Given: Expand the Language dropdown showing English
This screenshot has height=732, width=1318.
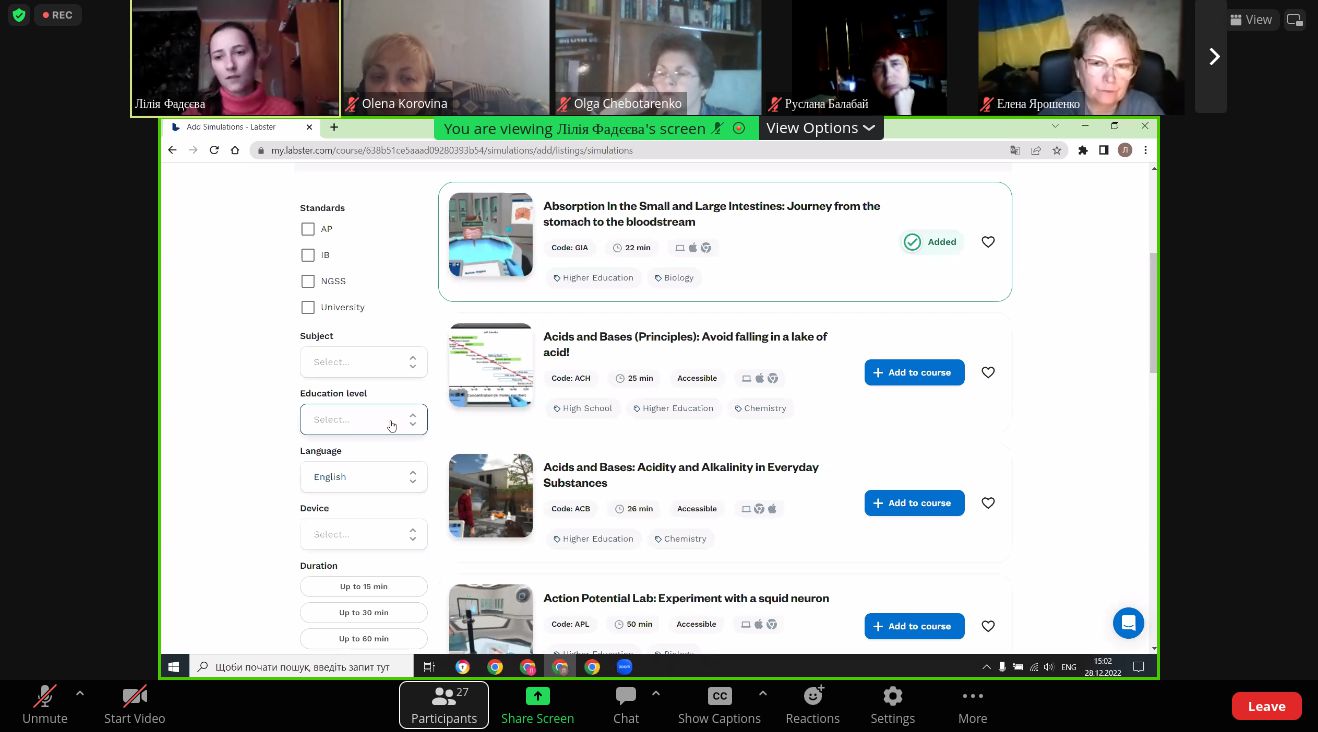Looking at the screenshot, I should click(x=363, y=477).
